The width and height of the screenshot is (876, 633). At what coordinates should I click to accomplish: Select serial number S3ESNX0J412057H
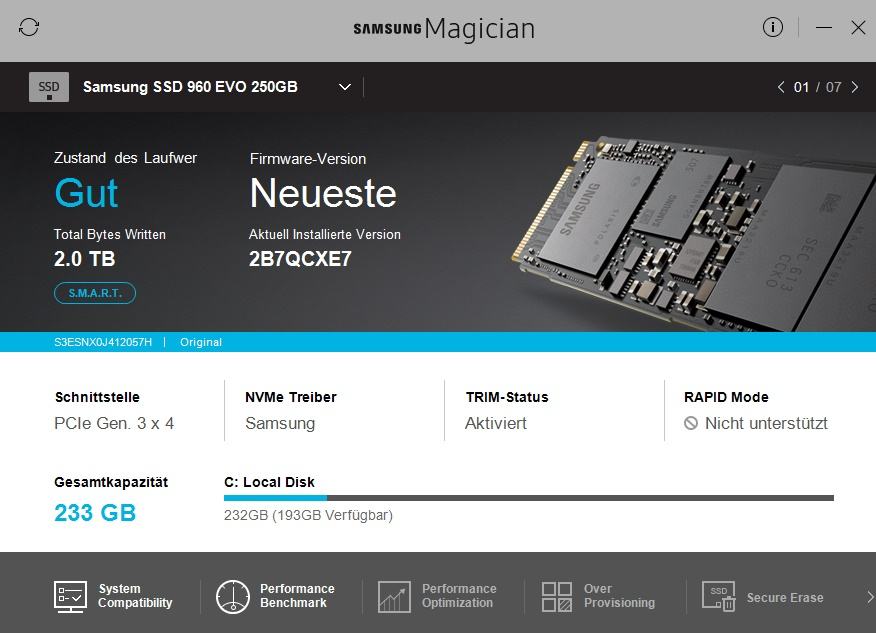[103, 342]
